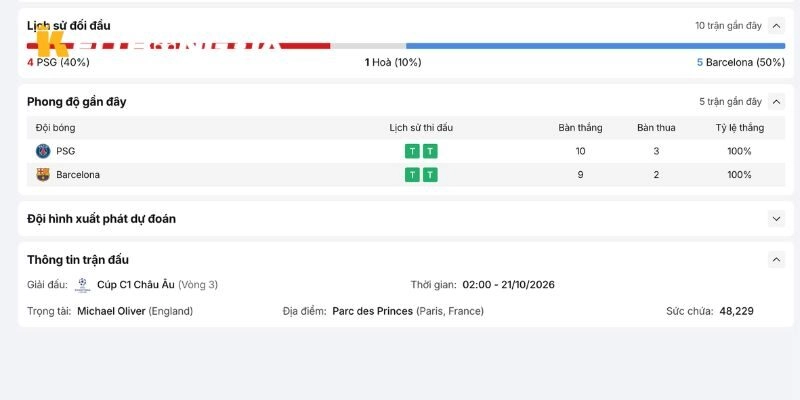Click the yellow K watermark logo
The width and height of the screenshot is (800, 400).
(53, 42)
